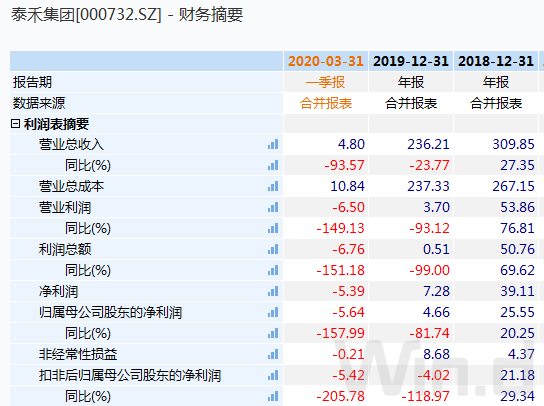Open chart icon for 扣非后归属母公司股东的净利润
Viewport: 544px width, 406px height.
(273, 375)
